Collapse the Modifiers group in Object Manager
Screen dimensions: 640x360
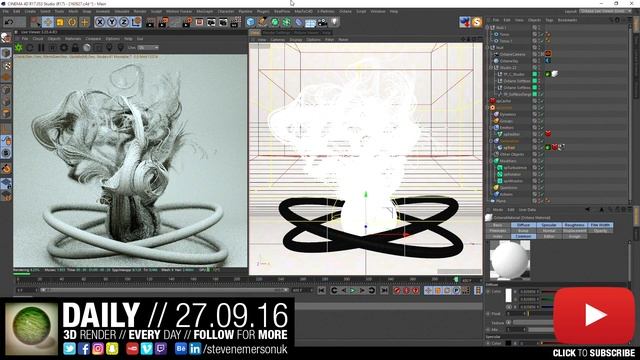[x=491, y=161]
